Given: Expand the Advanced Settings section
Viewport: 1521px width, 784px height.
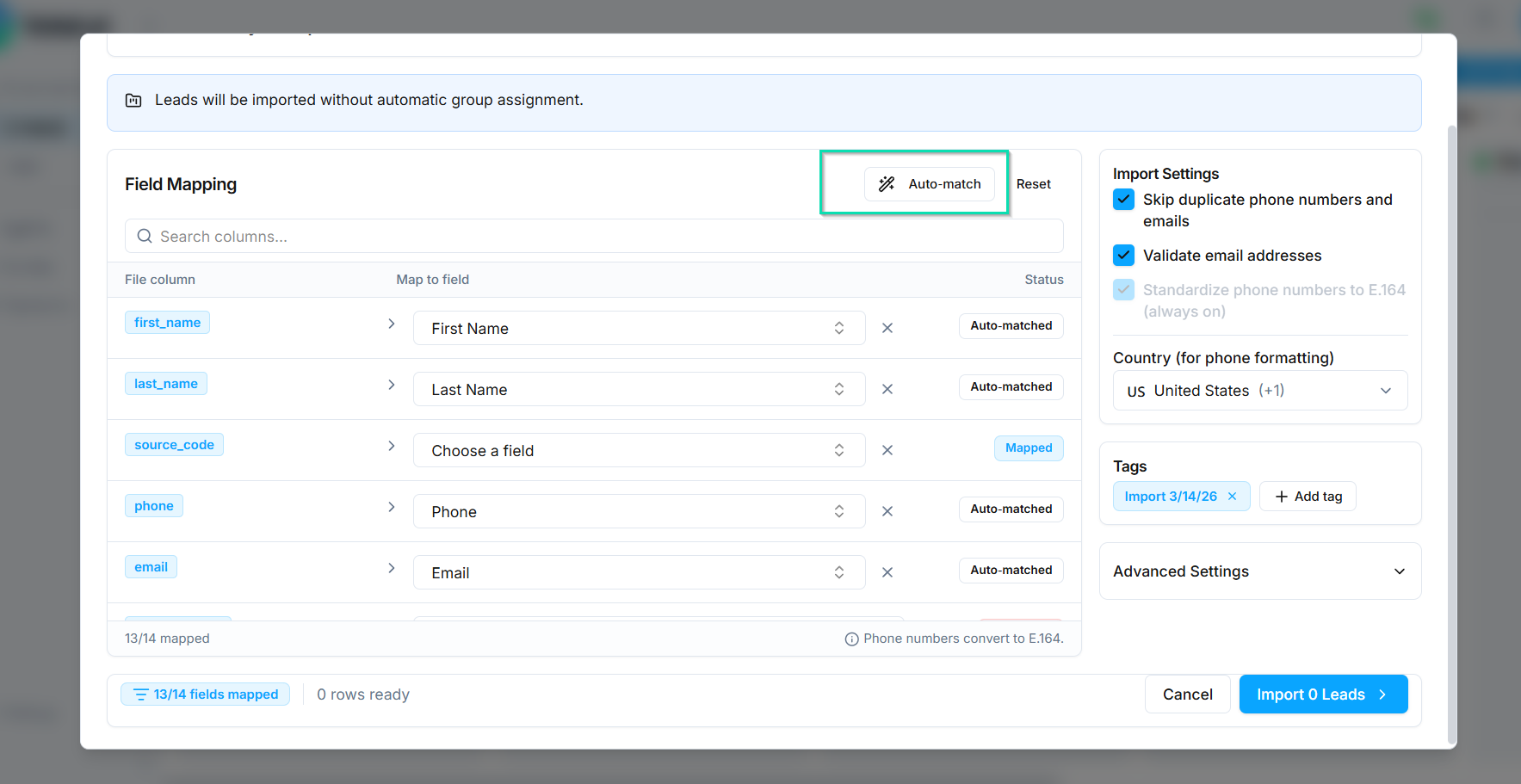Looking at the screenshot, I should point(1259,571).
